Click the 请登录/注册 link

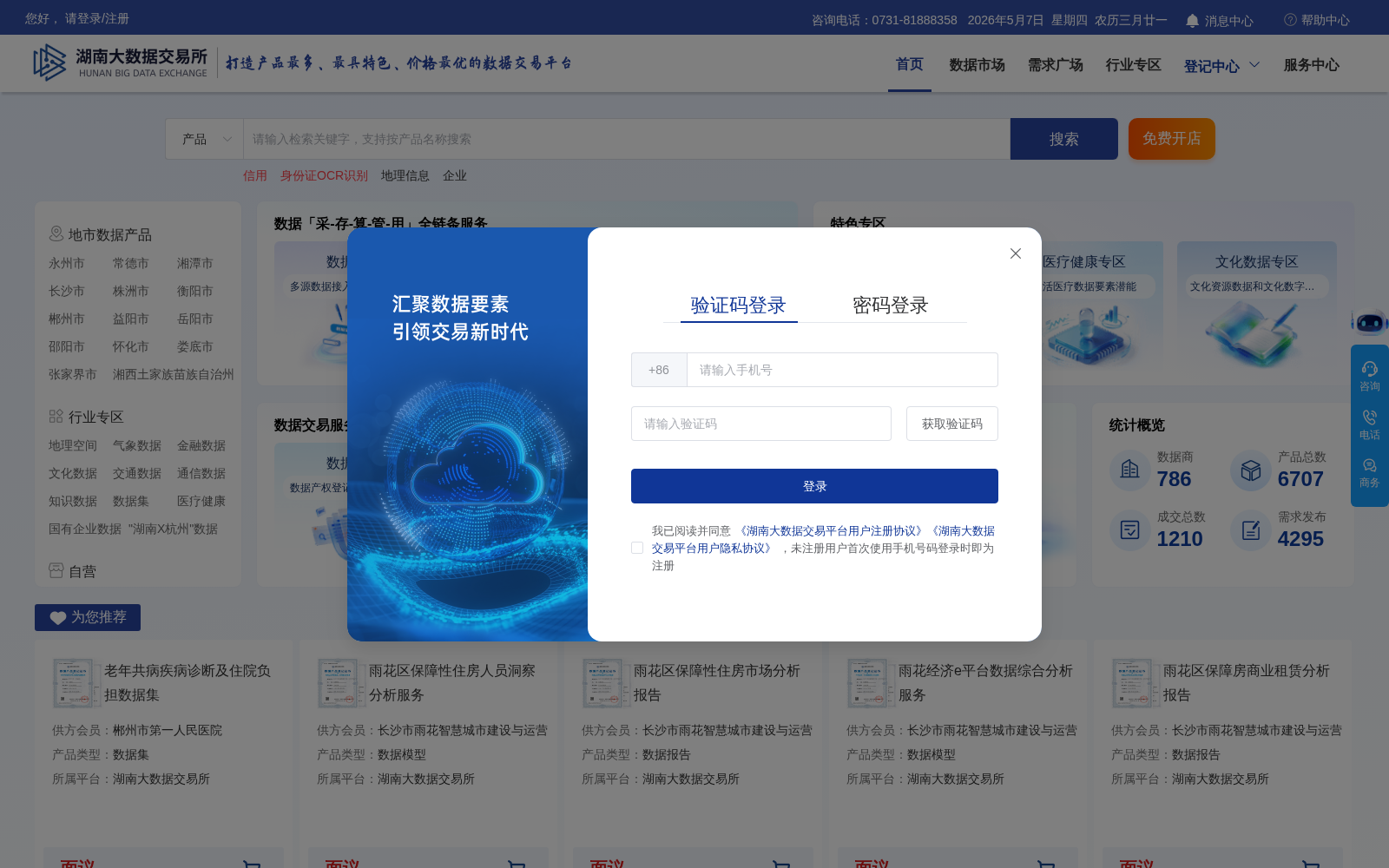(97, 18)
